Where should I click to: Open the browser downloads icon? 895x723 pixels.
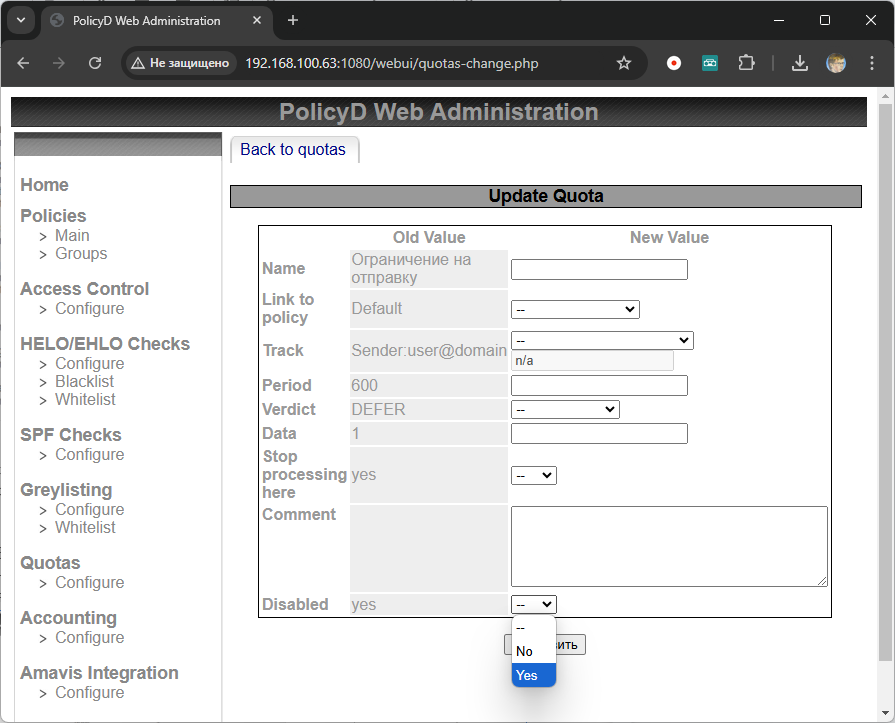tap(800, 63)
